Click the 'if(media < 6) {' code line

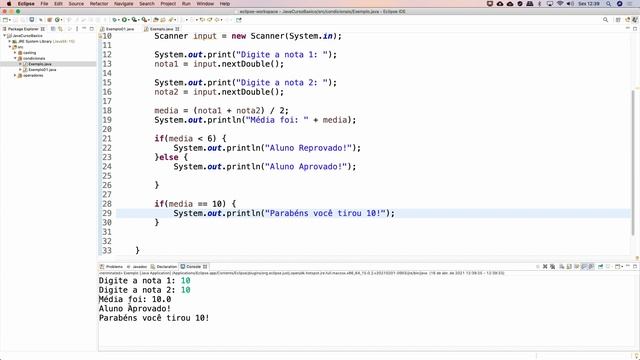click(190, 138)
